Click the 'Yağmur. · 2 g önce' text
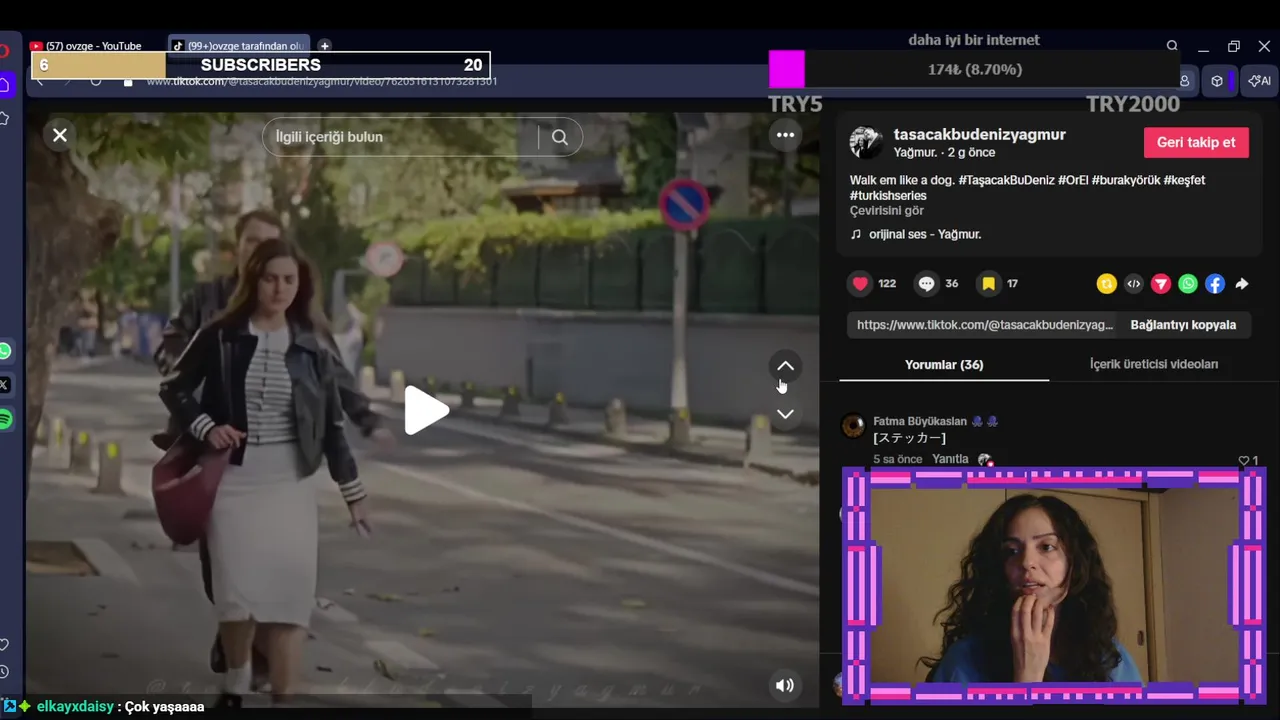This screenshot has width=1280, height=720. 944,153
